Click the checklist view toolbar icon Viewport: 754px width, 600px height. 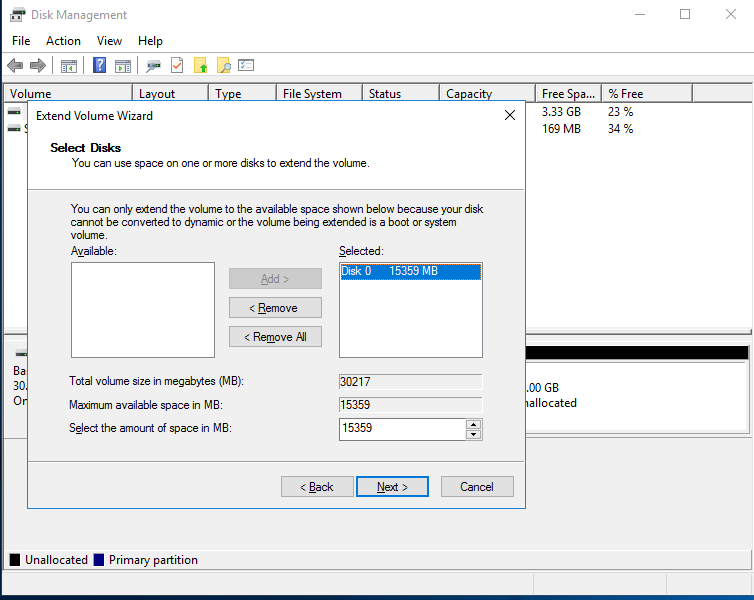pyautogui.click(x=246, y=66)
